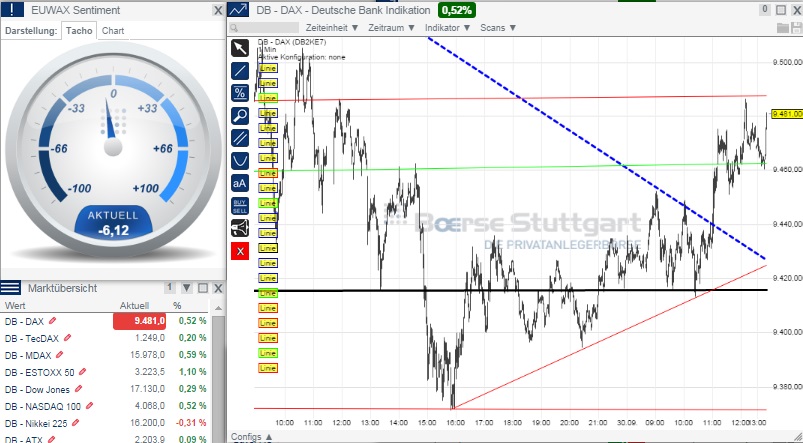Click the floppy disk save configuration icon
The height and width of the screenshot is (443, 803).
click(x=796, y=28)
